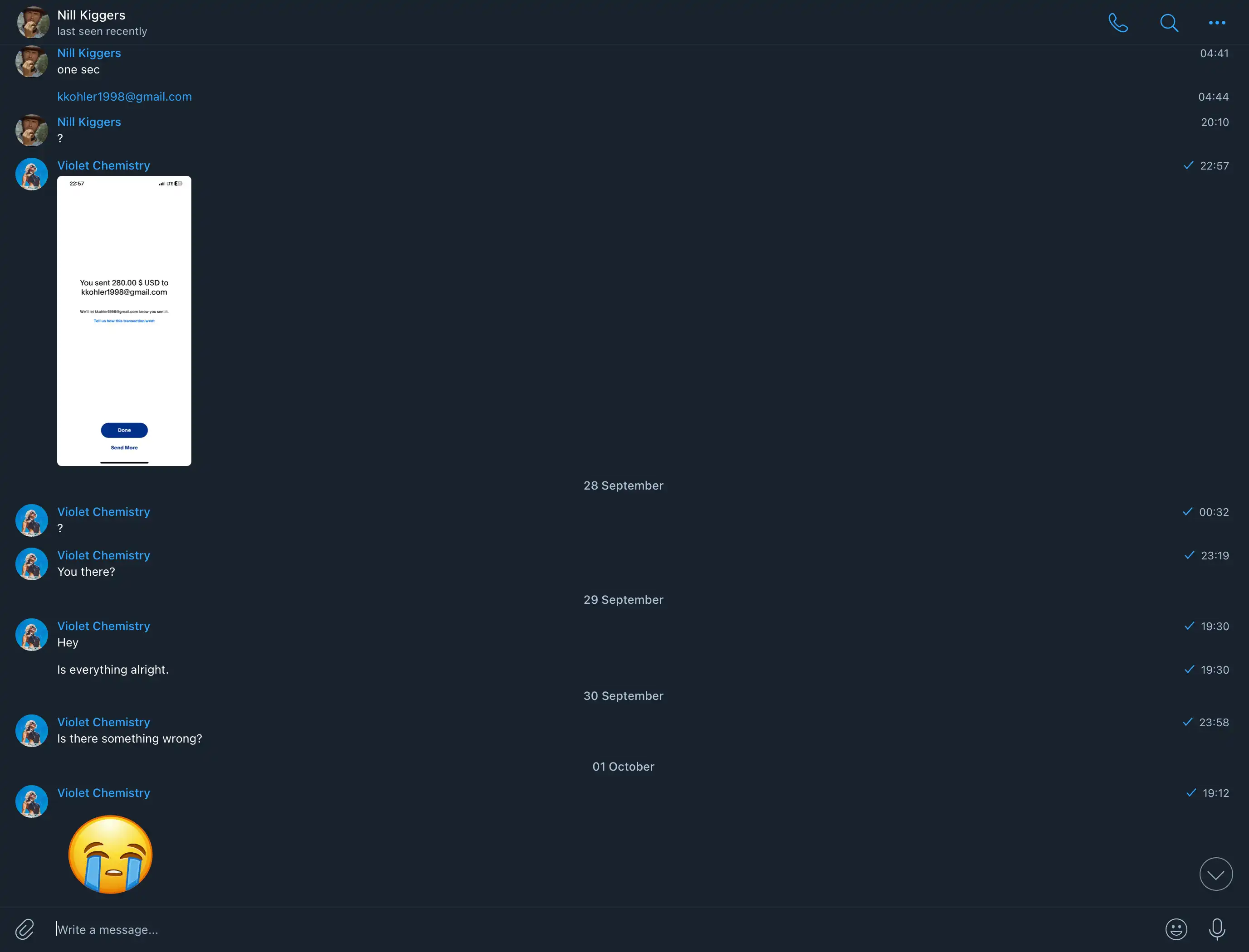The height and width of the screenshot is (952, 1249).
Task: Click the 28 September date separator
Action: (624, 486)
